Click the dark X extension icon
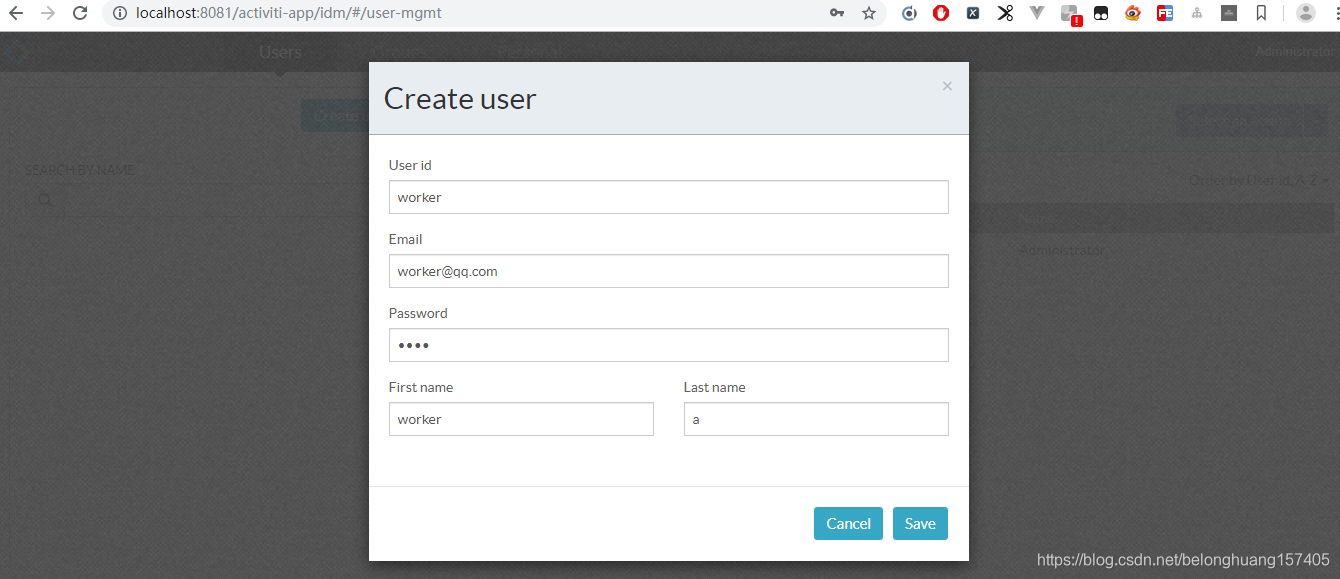 coord(973,13)
